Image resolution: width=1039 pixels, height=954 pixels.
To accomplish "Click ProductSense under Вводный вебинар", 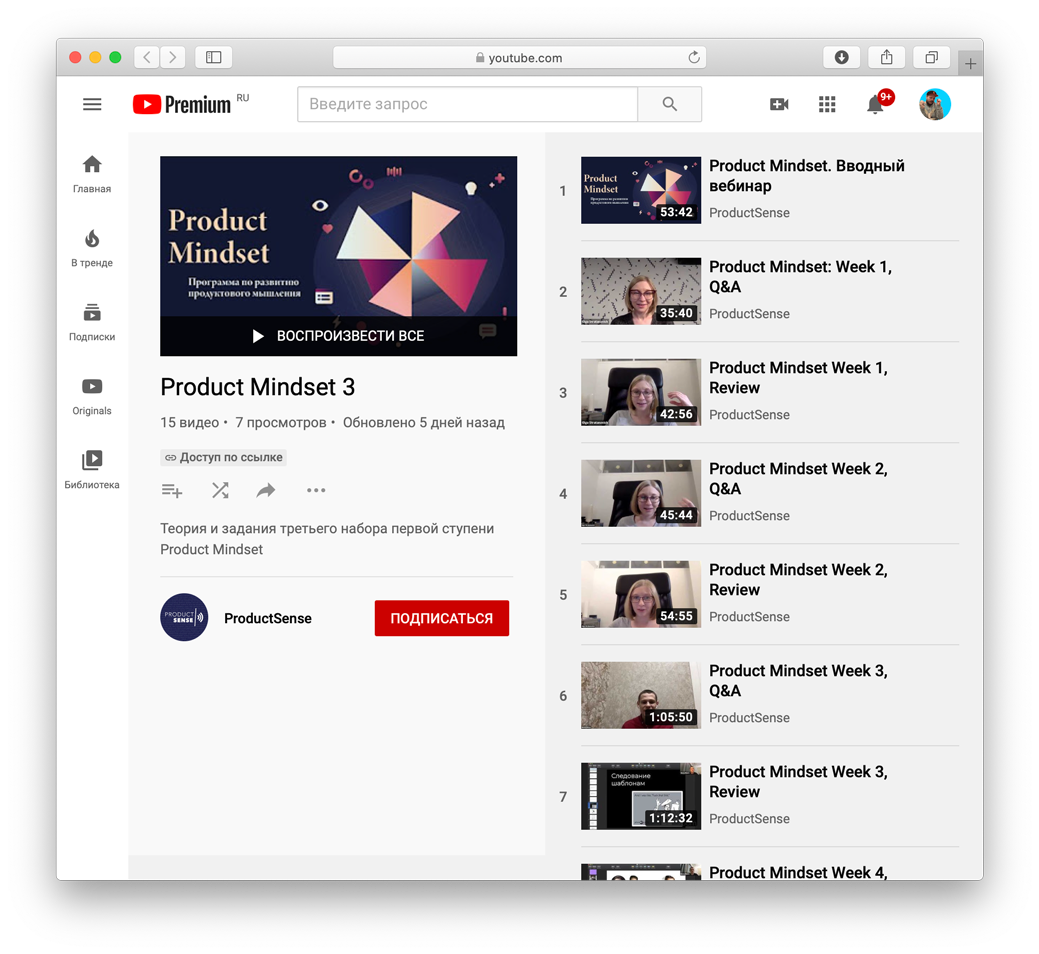I will [749, 213].
